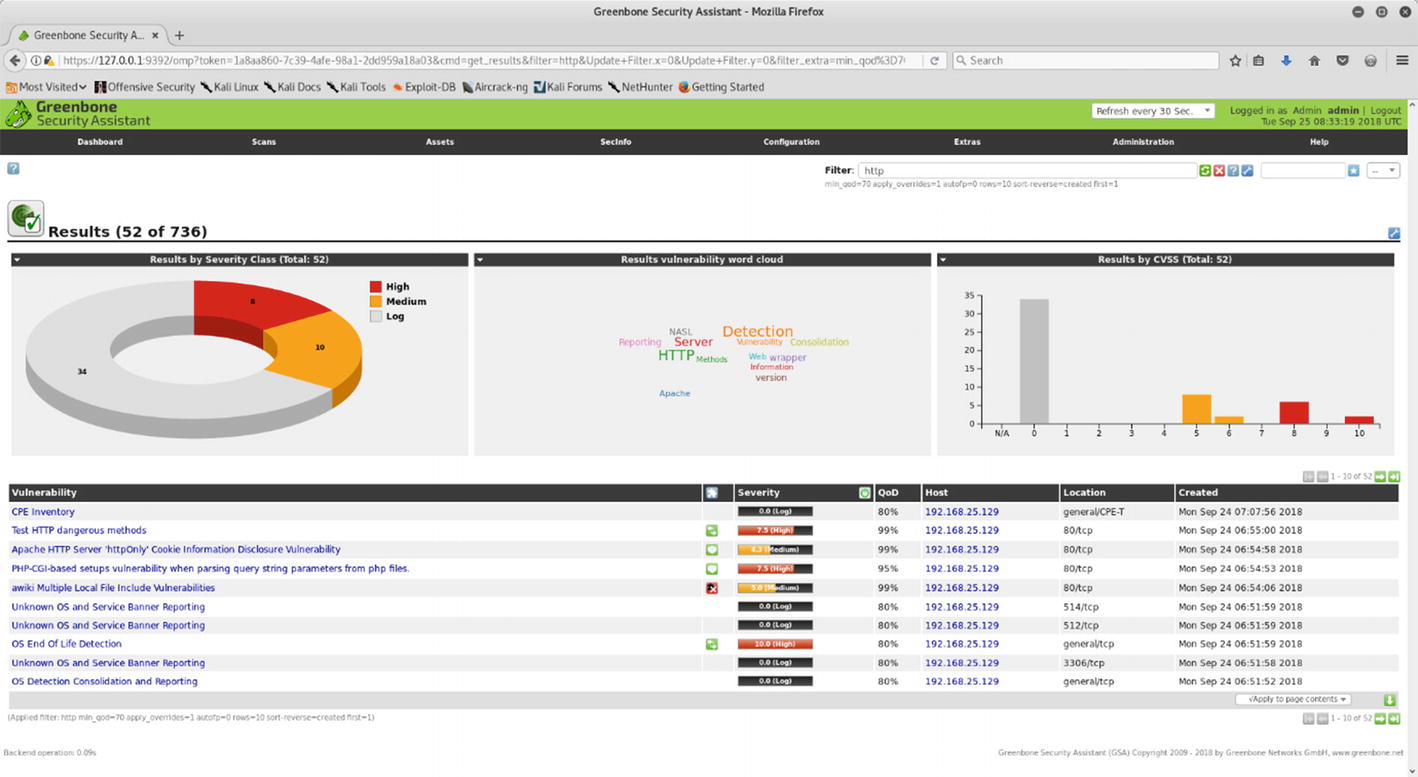Jump to last page using bottom pagination icon
The width and height of the screenshot is (1418, 777).
1394,718
